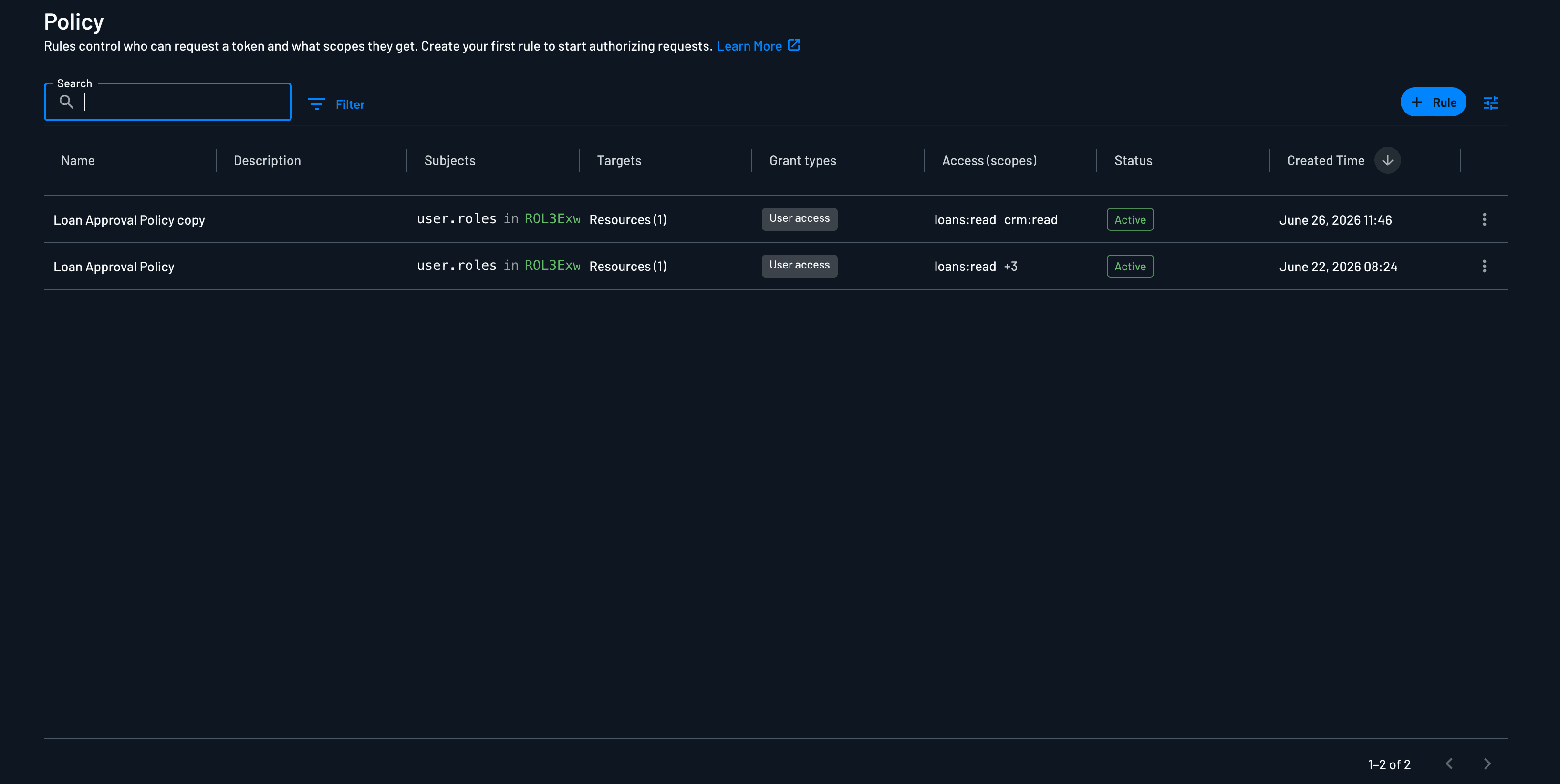Open actions menu for Loan Approval Policy copy
Viewport: 1560px width, 784px height.
(1484, 220)
